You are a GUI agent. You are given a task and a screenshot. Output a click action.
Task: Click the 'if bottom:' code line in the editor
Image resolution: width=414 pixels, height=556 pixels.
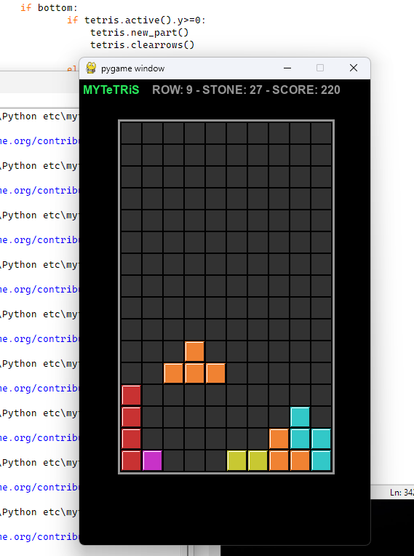pos(49,8)
